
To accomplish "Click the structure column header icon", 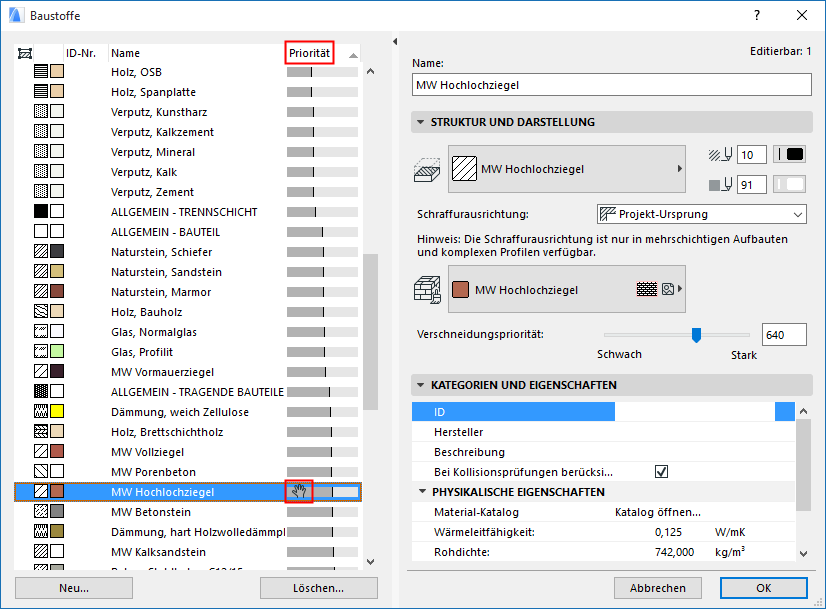I will click(x=25, y=53).
